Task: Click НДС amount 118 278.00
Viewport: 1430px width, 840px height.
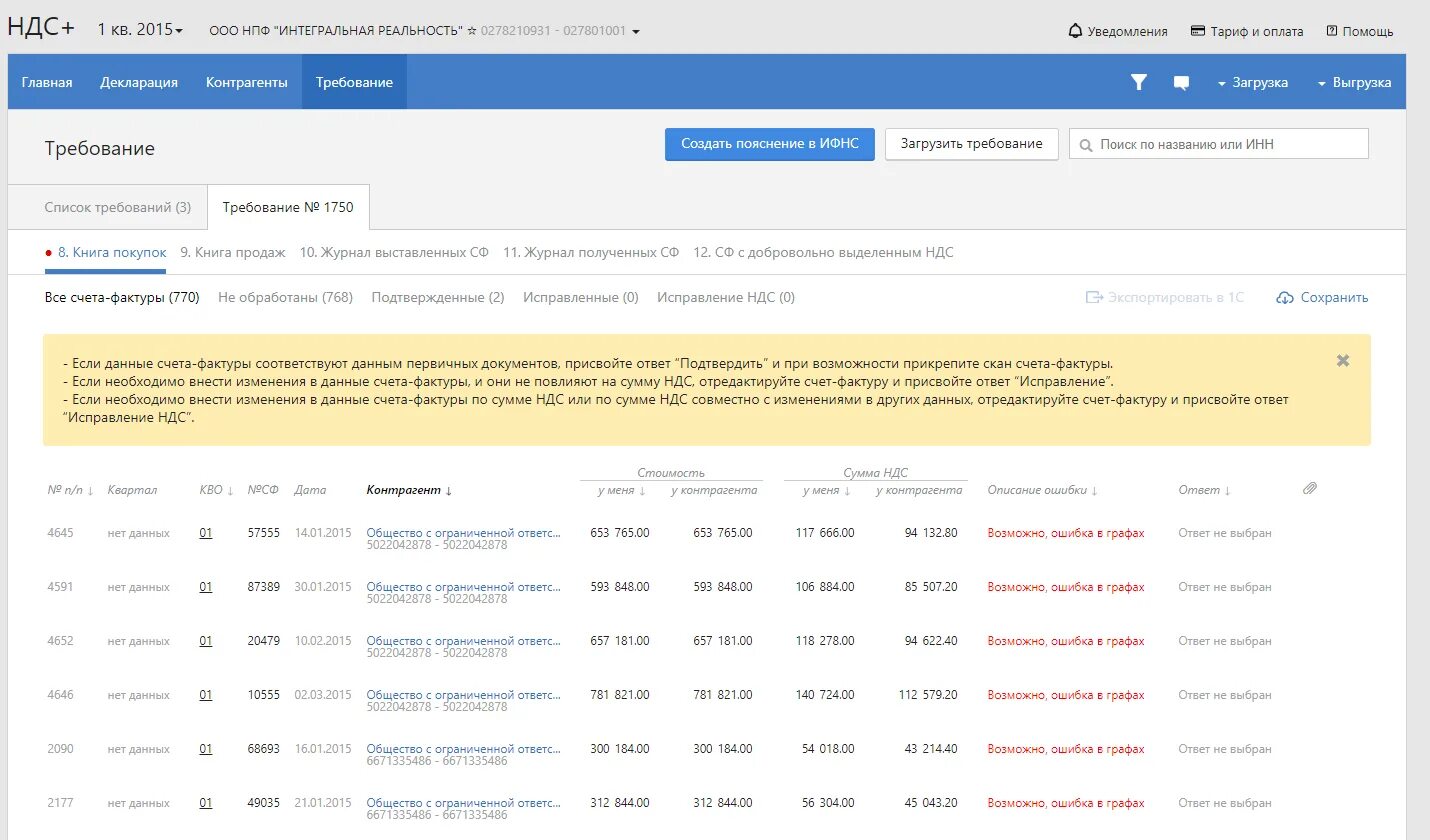Action: tap(825, 641)
